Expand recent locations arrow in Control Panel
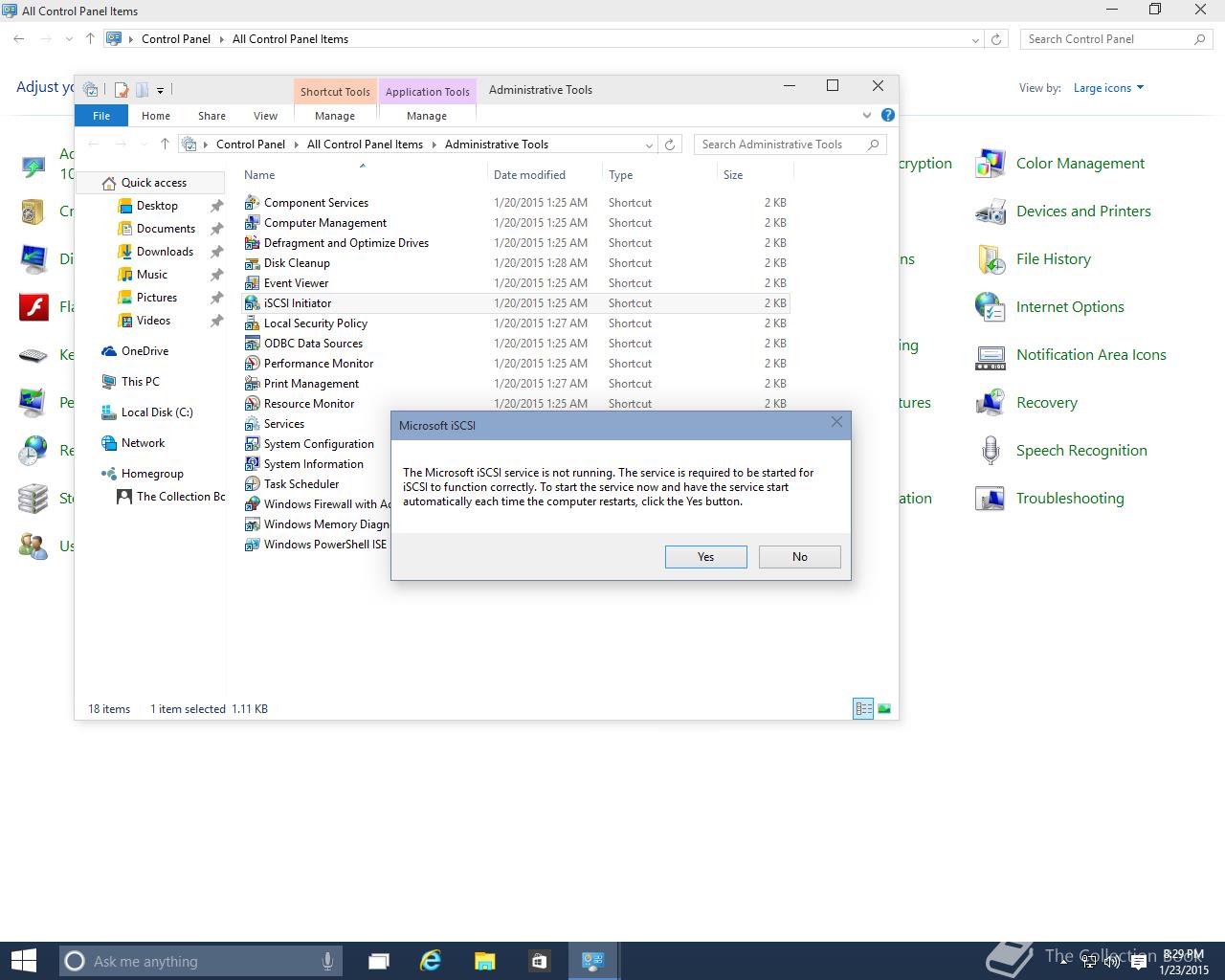Screen dimensions: 1225x980 [69, 39]
